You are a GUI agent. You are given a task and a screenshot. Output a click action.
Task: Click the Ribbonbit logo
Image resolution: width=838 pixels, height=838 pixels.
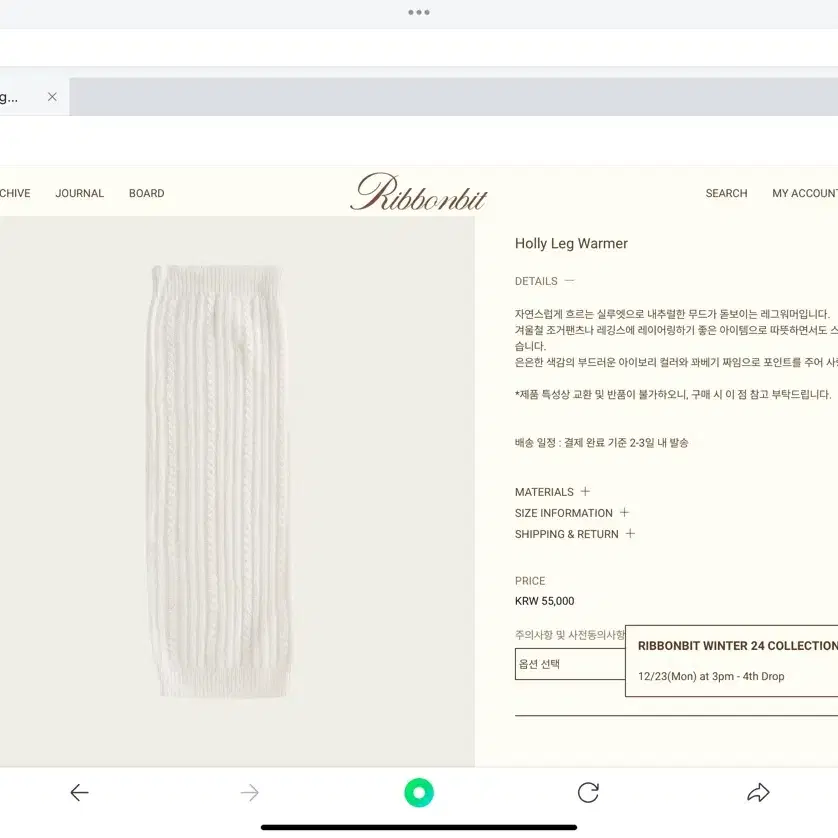[x=418, y=191]
